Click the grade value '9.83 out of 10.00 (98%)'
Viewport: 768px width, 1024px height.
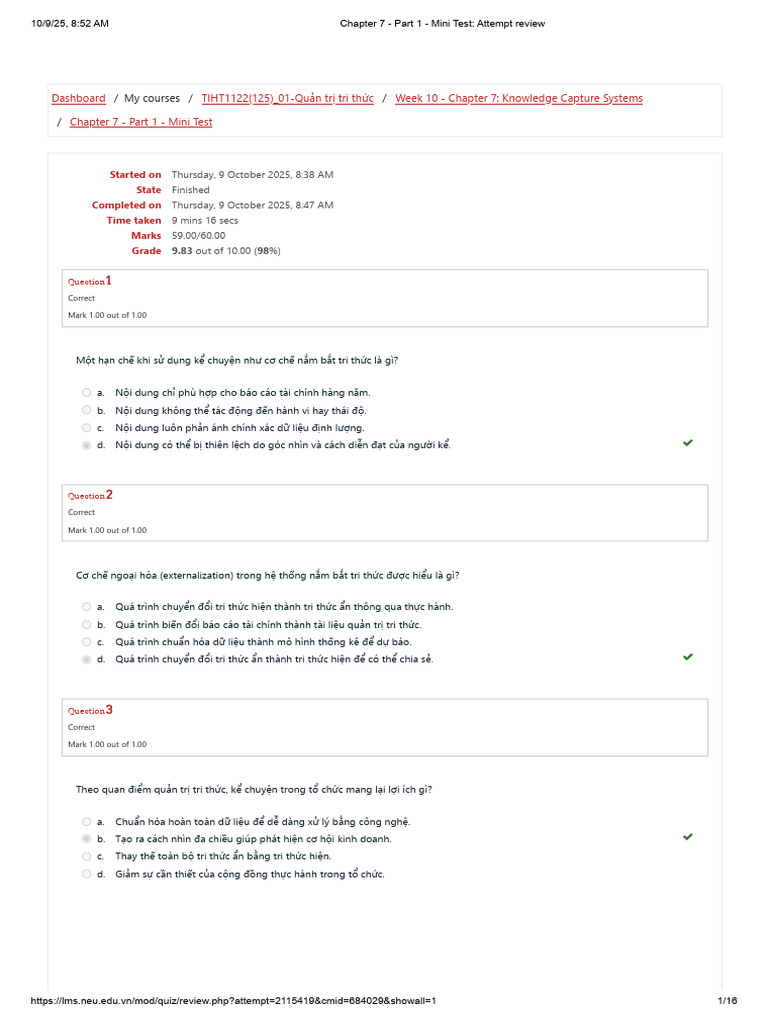[x=226, y=251]
